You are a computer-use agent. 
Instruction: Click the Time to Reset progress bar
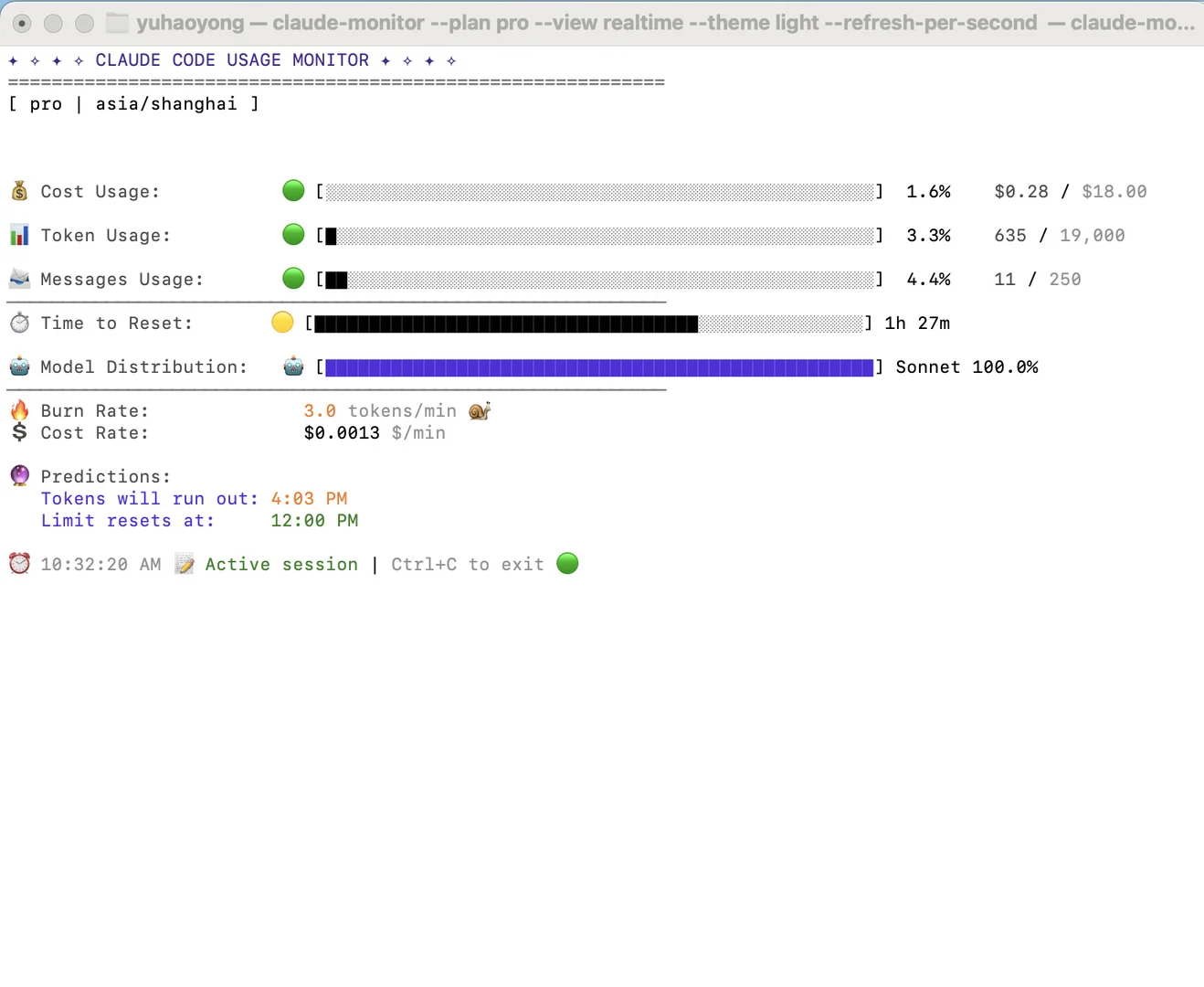coord(588,324)
